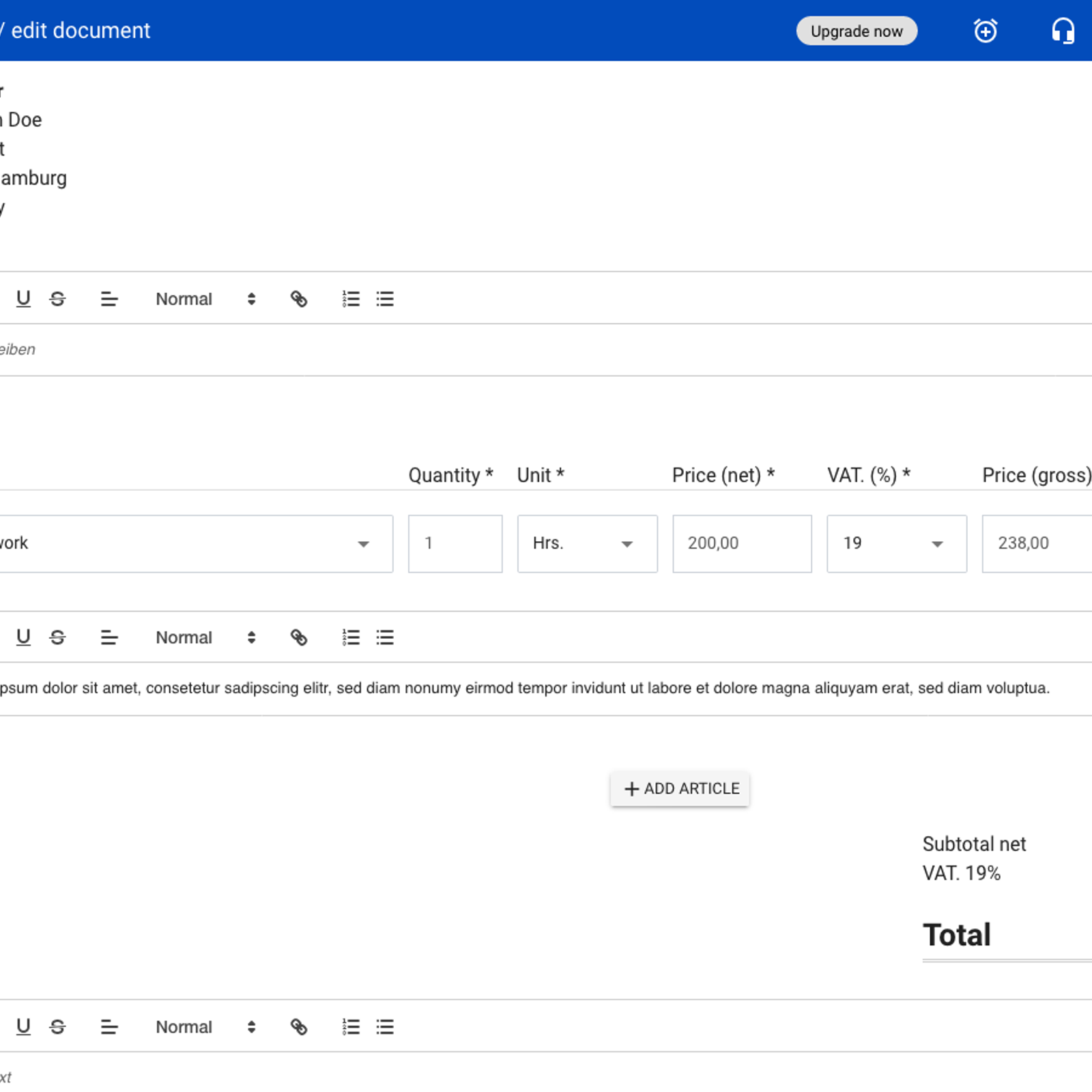Open the add reminder alarm icon

click(x=985, y=31)
